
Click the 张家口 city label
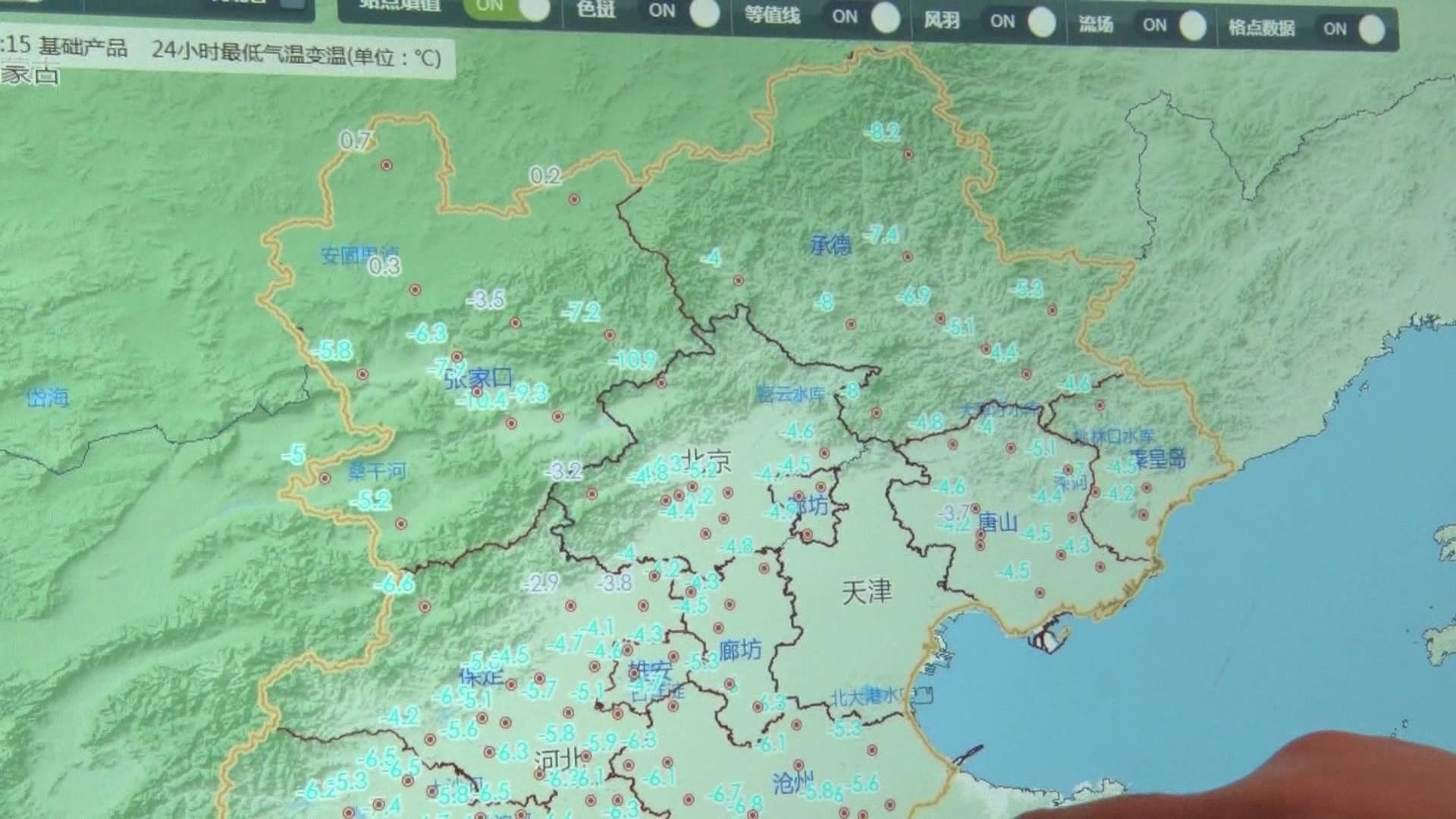pos(479,378)
